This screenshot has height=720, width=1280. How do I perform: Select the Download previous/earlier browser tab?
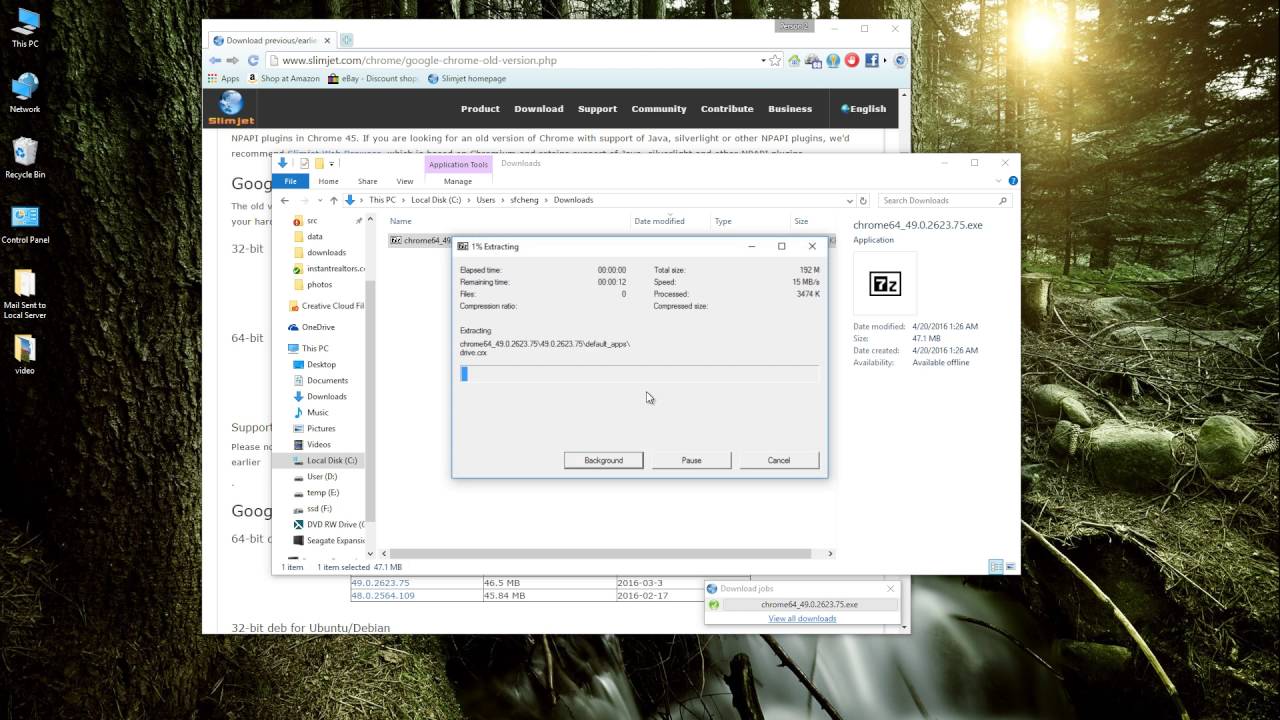pos(271,40)
